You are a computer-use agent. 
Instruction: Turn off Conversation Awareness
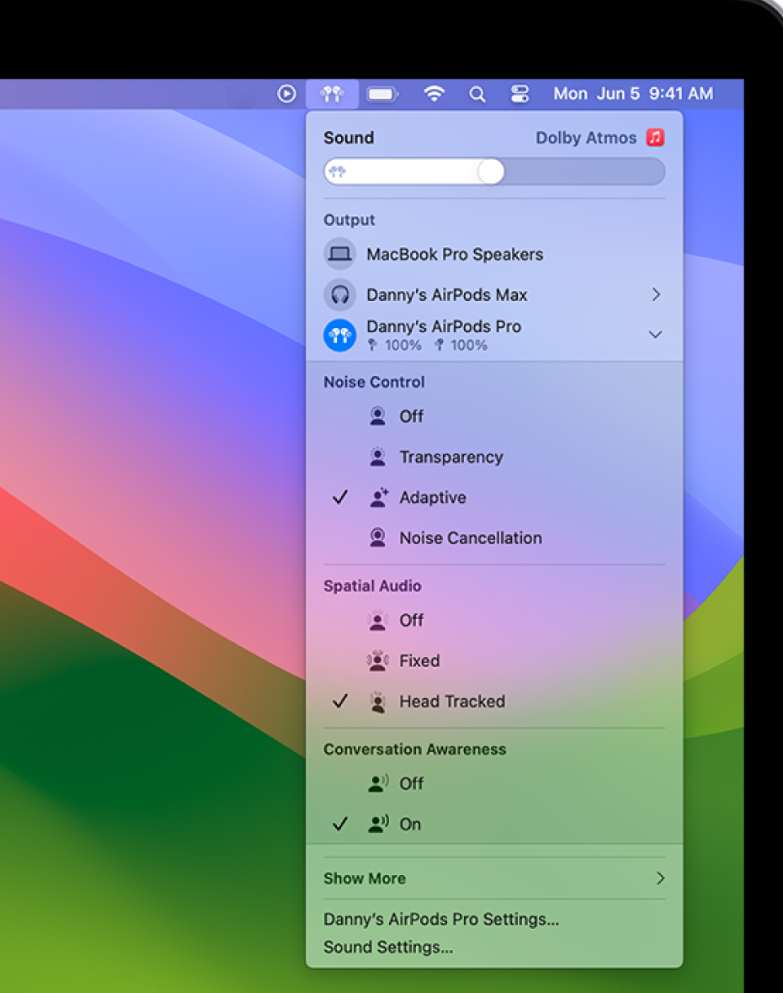pos(411,784)
